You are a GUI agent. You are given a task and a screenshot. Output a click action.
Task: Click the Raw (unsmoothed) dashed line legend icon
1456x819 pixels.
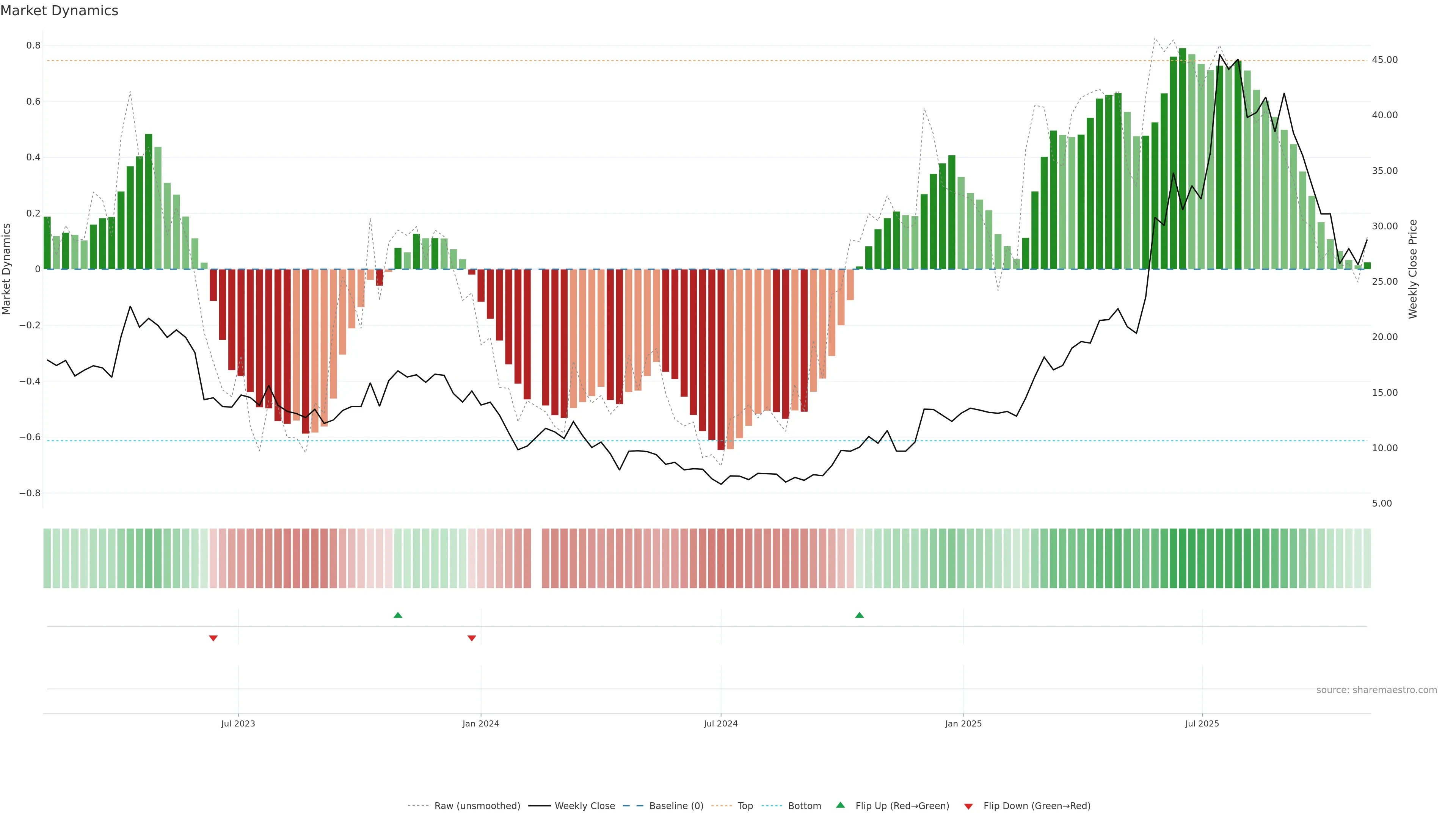[419, 806]
